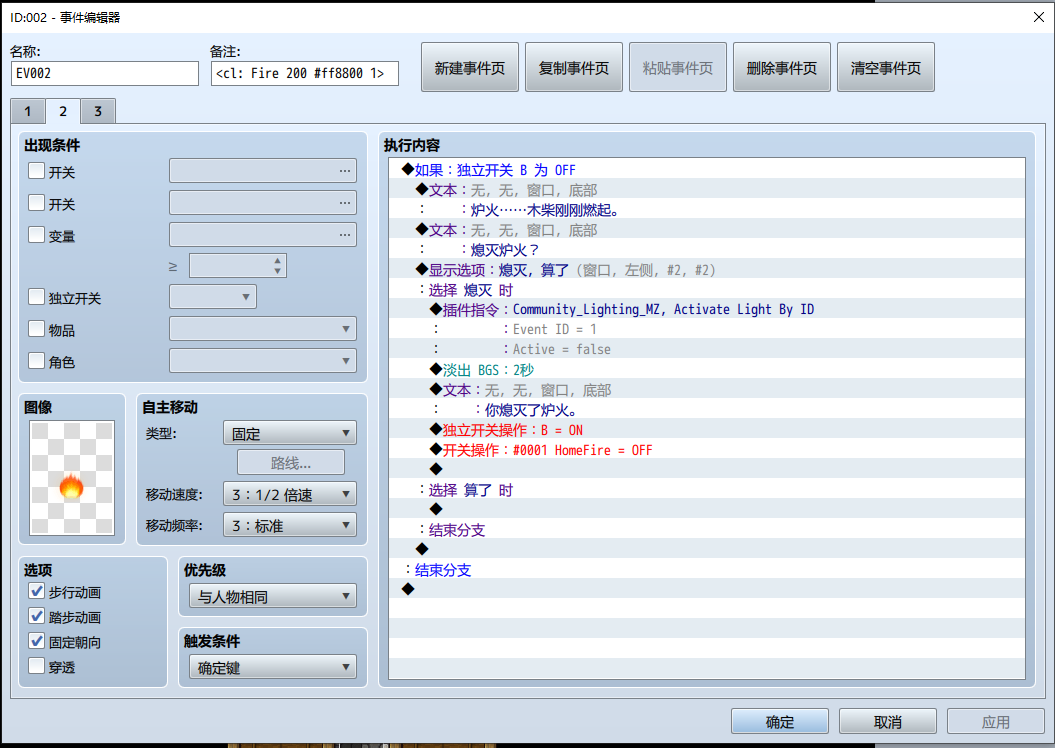The width and height of the screenshot is (1055, 748).
Task: Open the 角色 actor dropdown
Action: [x=262, y=361]
